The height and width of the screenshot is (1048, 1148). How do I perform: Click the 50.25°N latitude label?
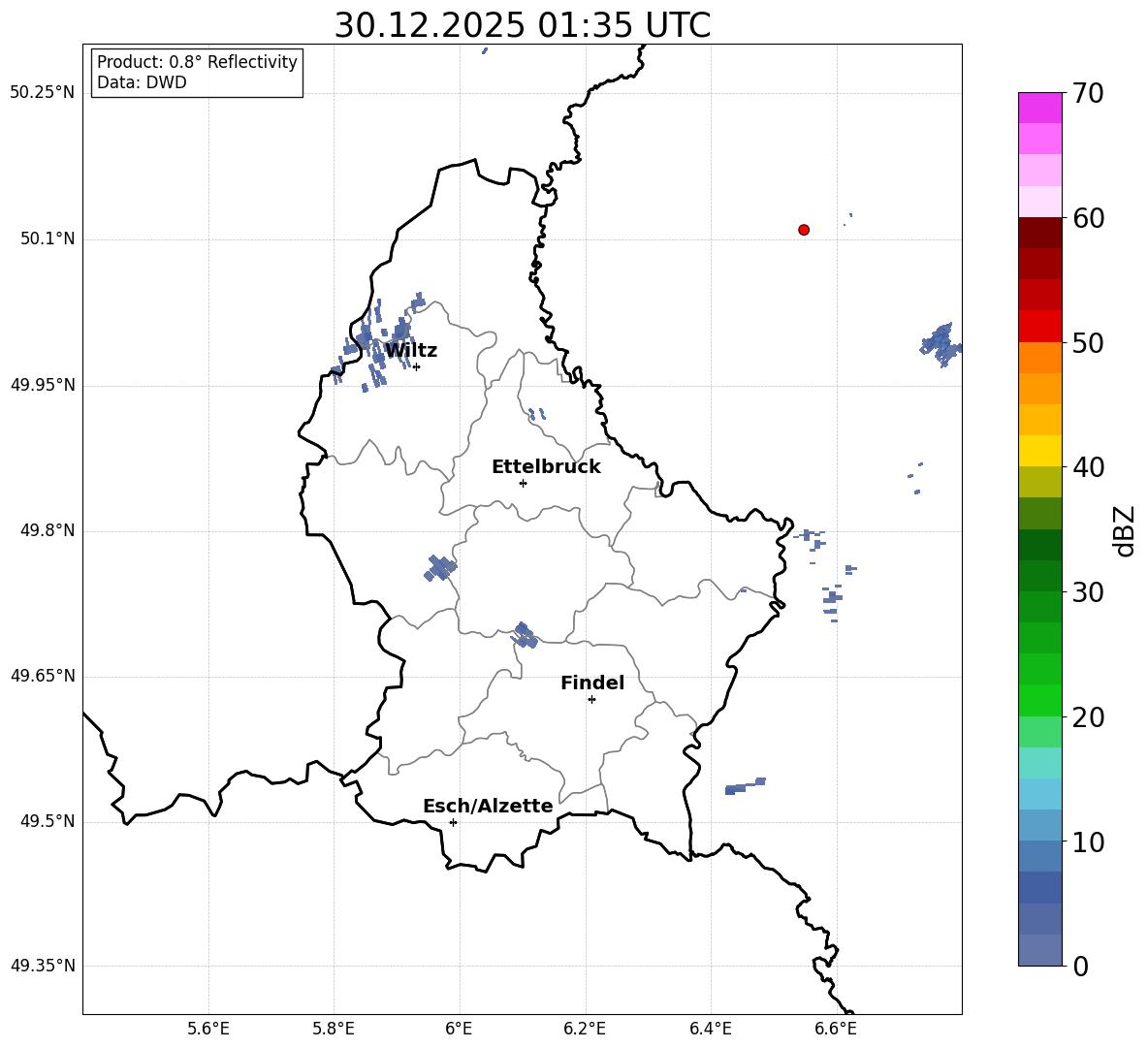[42, 93]
